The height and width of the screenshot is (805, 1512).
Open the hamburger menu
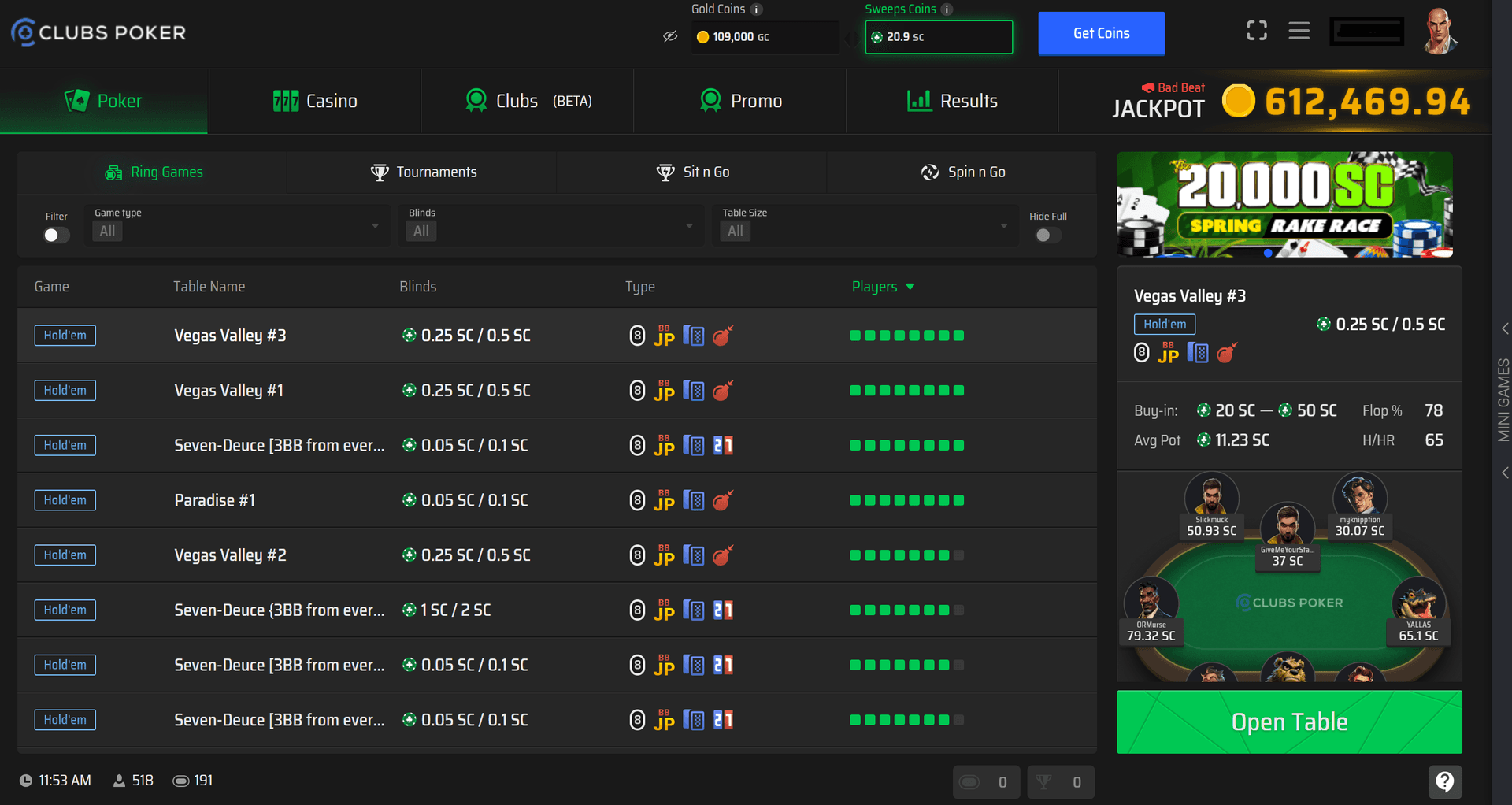point(1299,31)
